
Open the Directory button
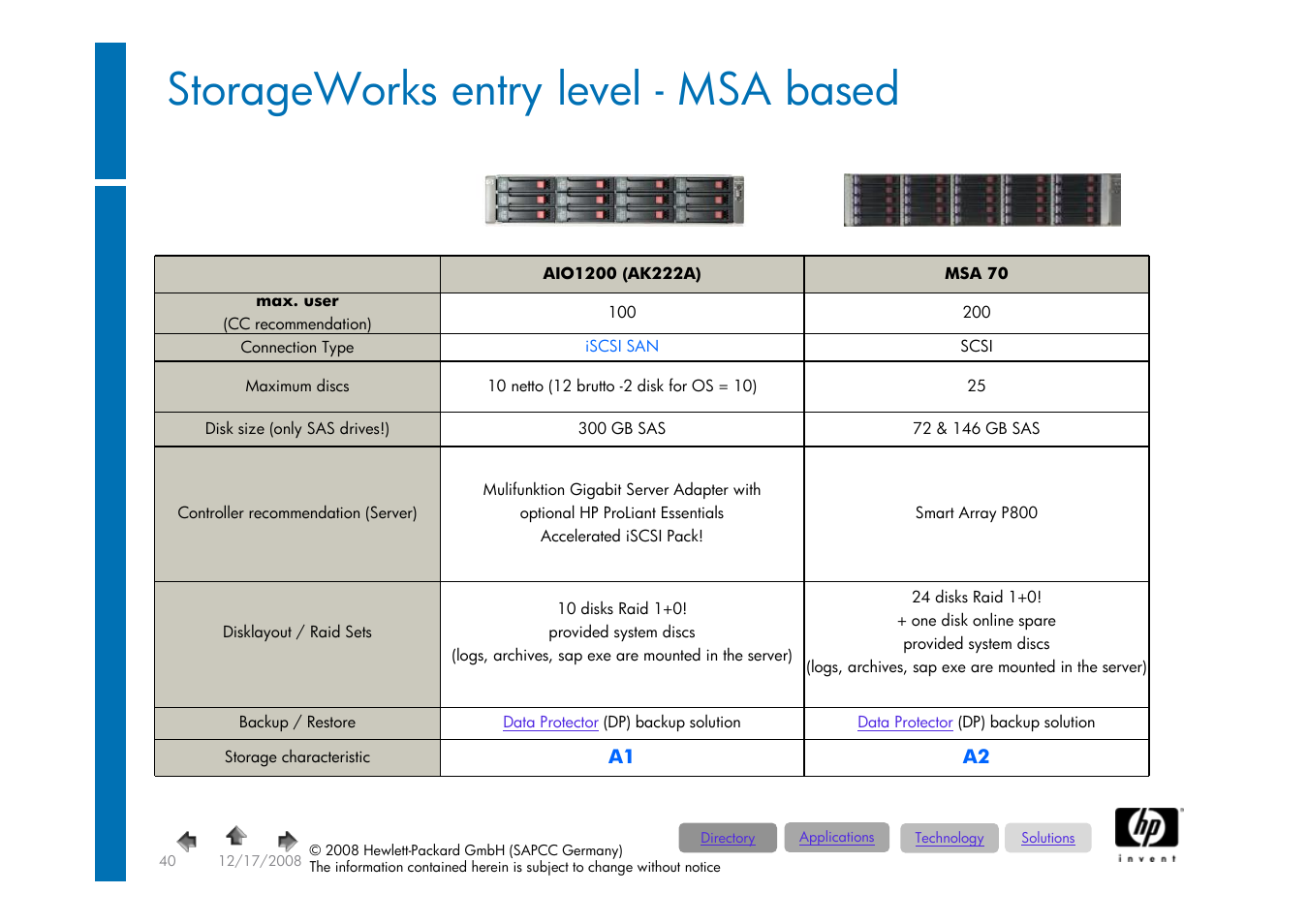[728, 838]
